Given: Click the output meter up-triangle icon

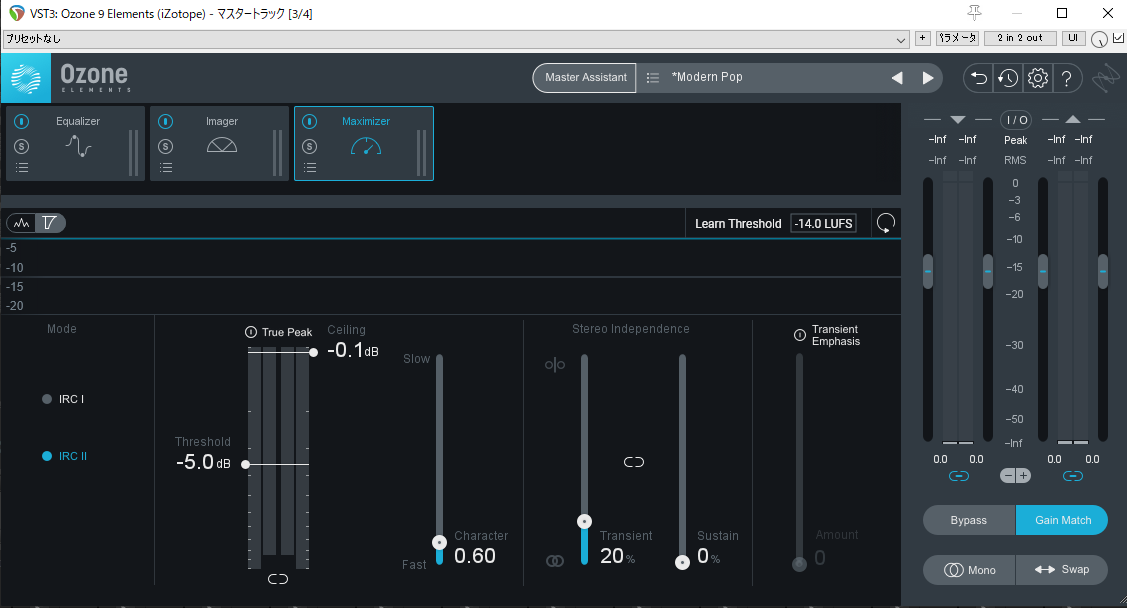Looking at the screenshot, I should (1072, 119).
